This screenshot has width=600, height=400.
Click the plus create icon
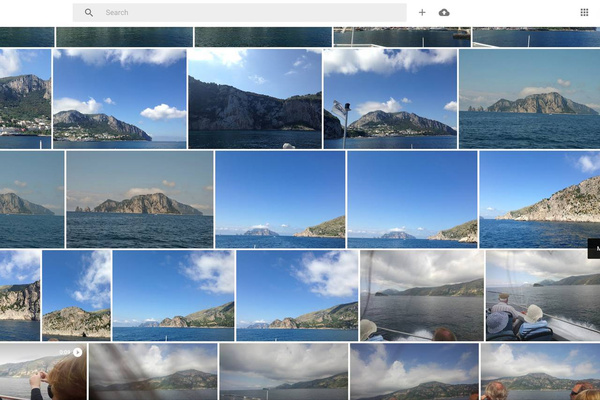coord(422,13)
